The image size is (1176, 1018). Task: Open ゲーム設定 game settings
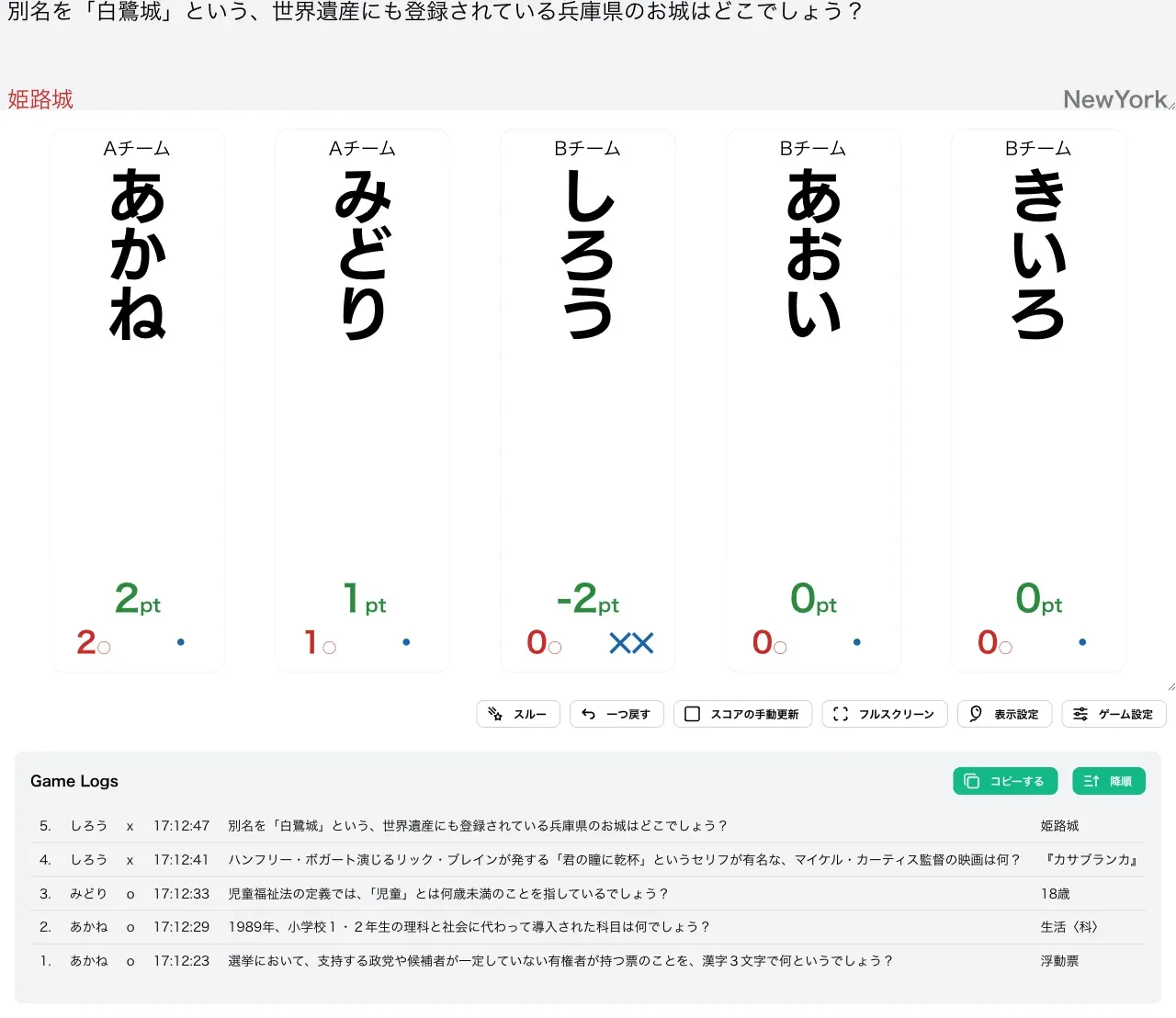coord(1114,714)
